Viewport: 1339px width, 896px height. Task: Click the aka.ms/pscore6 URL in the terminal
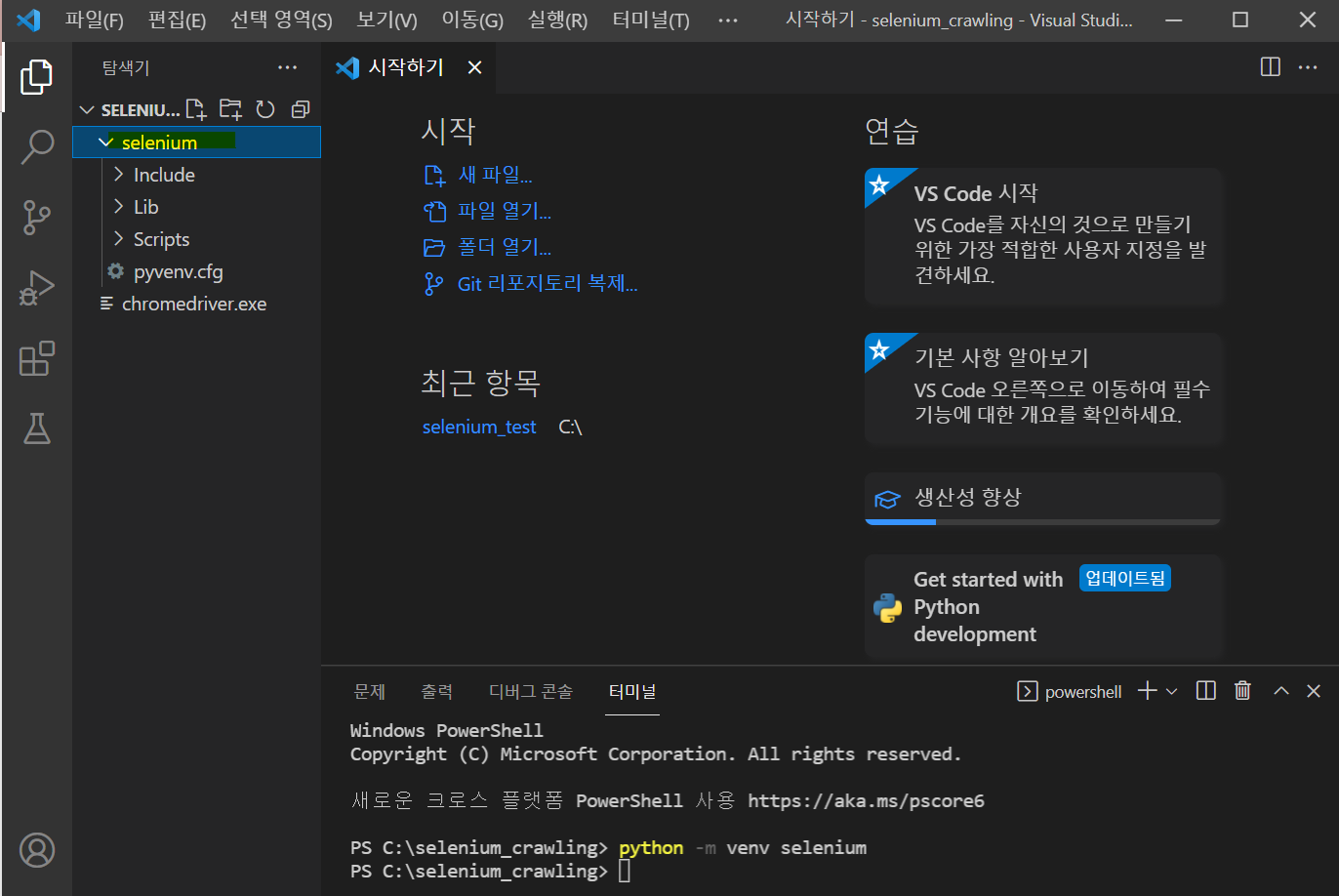866,801
